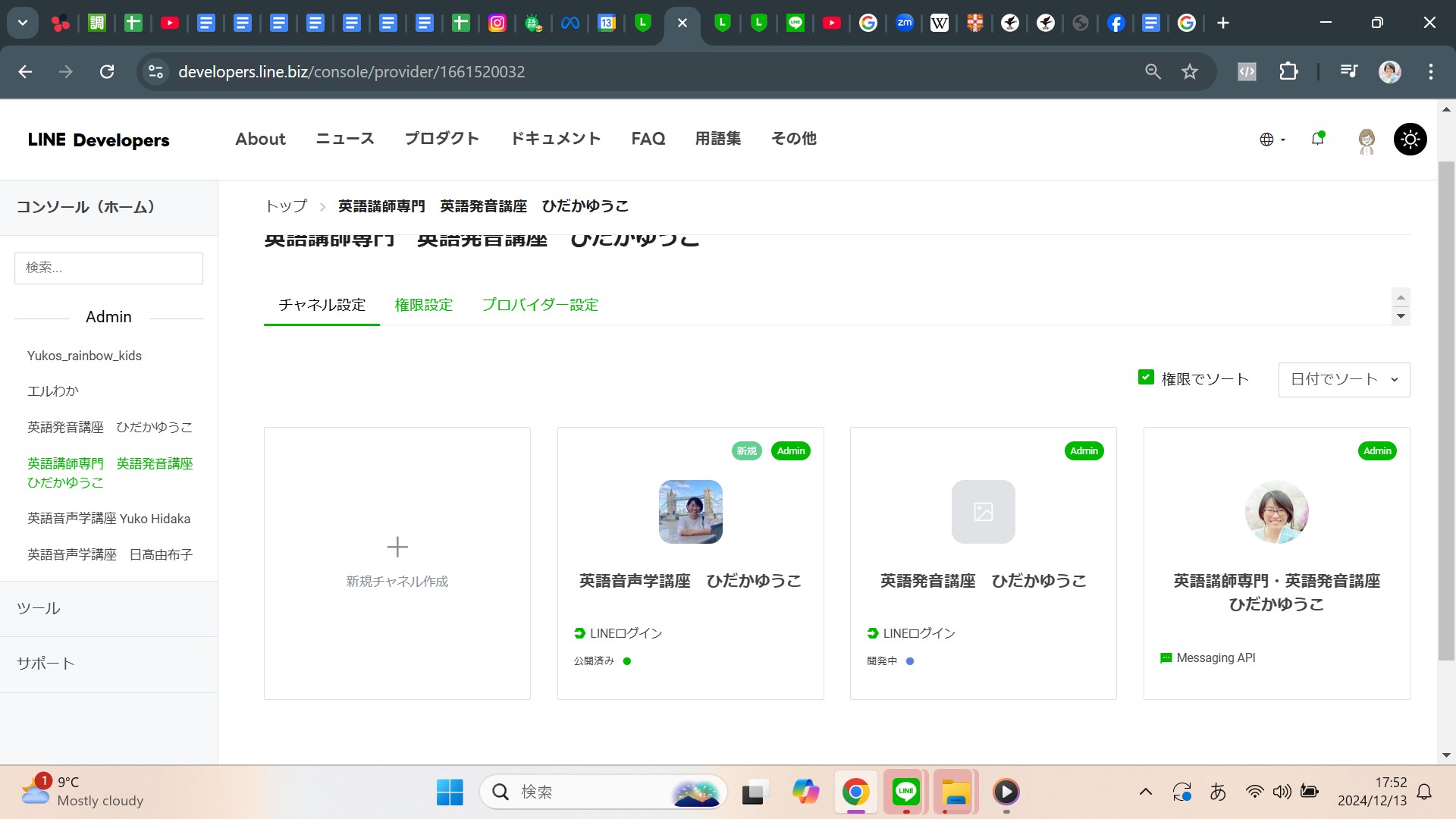Select 英語音声学講座 日高由布子 provider
This screenshot has width=1456, height=819.
point(110,555)
